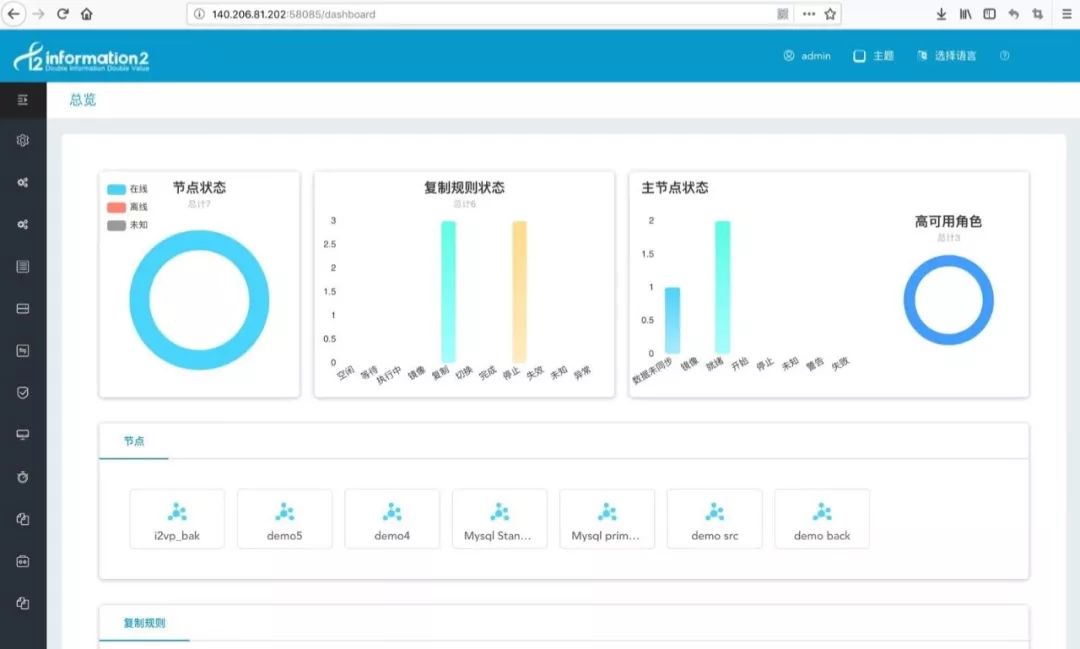Open the demo back node card
The image size is (1080, 649).
(822, 519)
